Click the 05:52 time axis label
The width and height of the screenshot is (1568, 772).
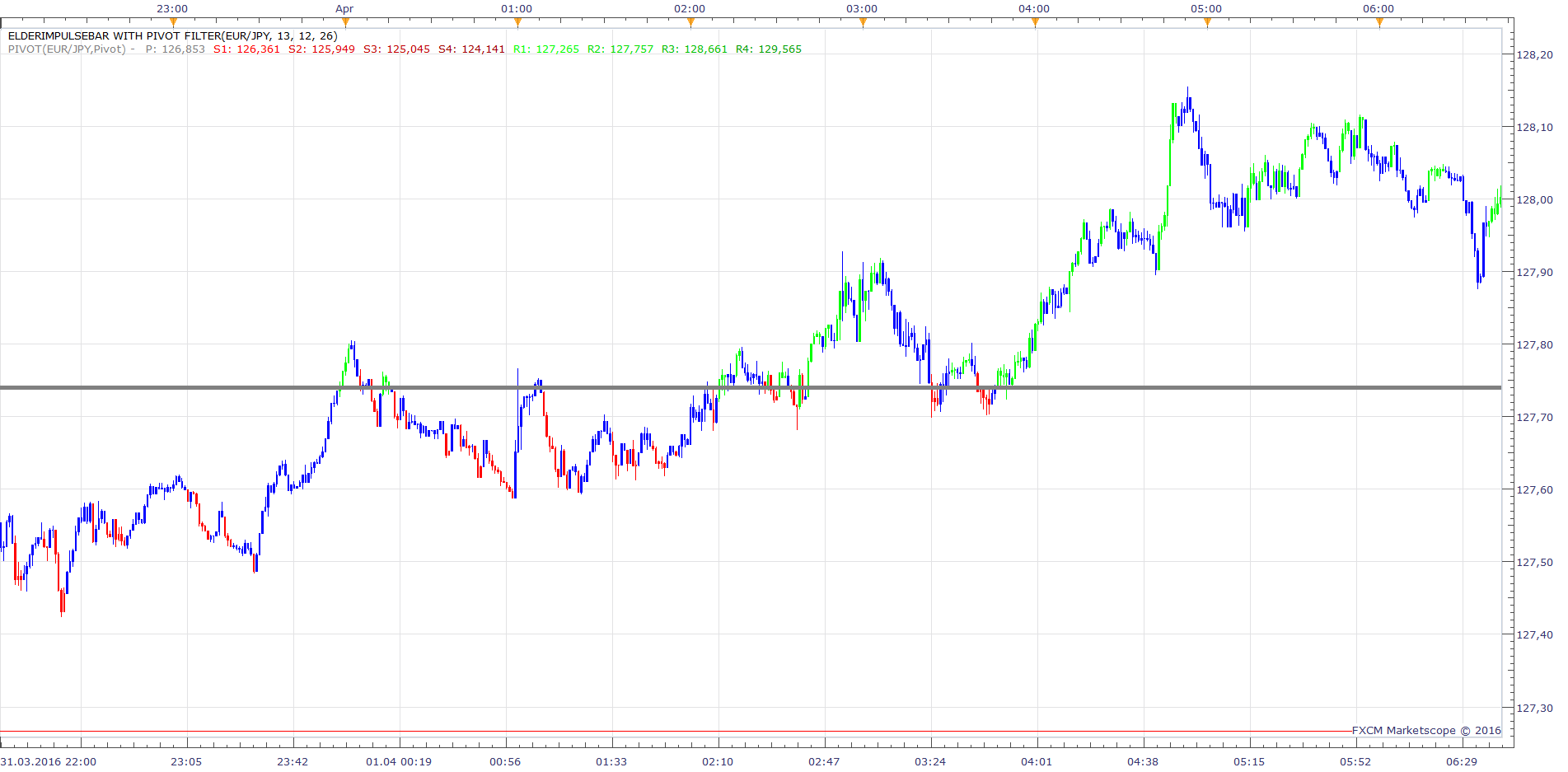pyautogui.click(x=1355, y=761)
